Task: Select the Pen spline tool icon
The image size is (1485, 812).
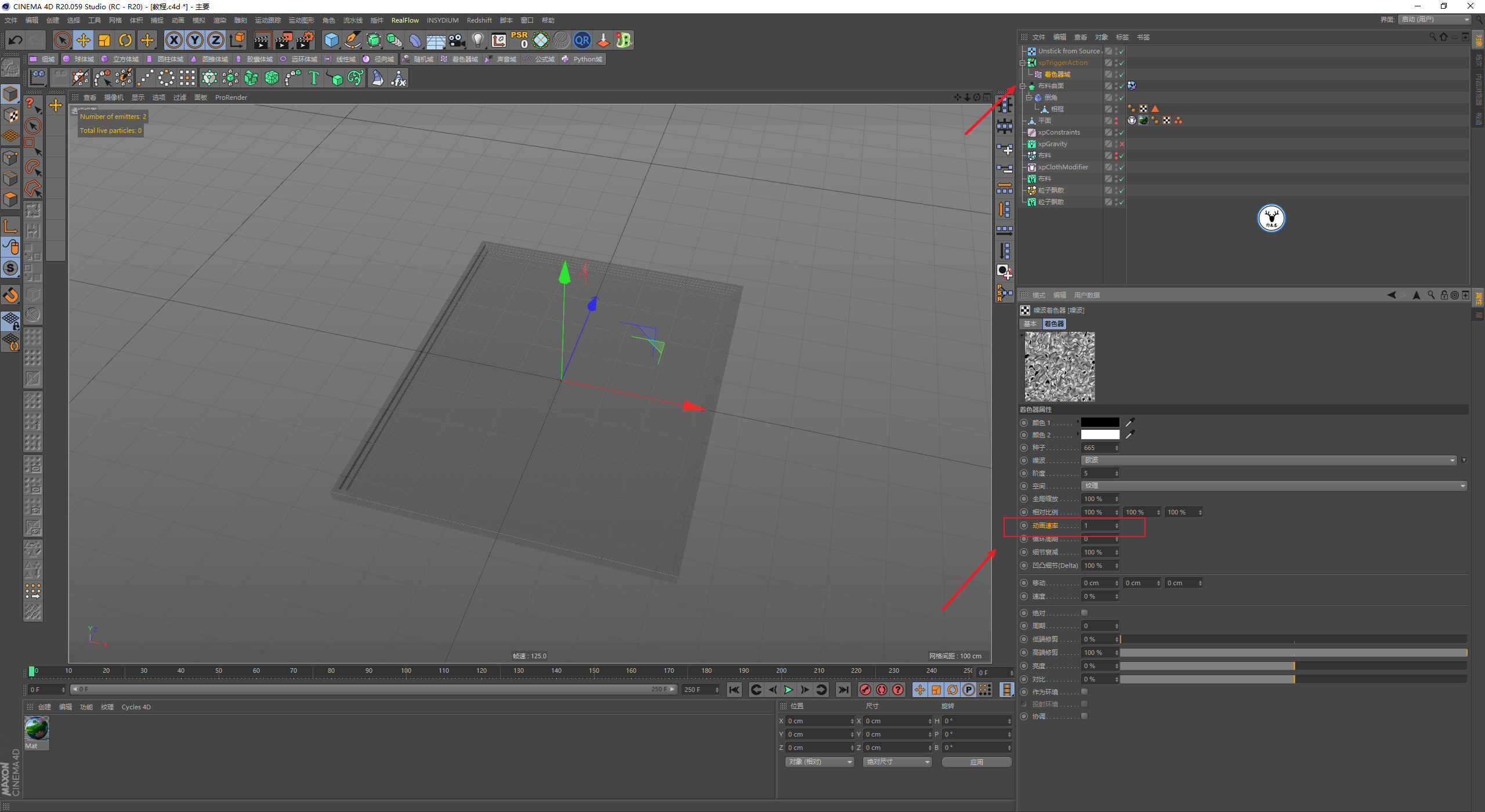Action: point(352,40)
